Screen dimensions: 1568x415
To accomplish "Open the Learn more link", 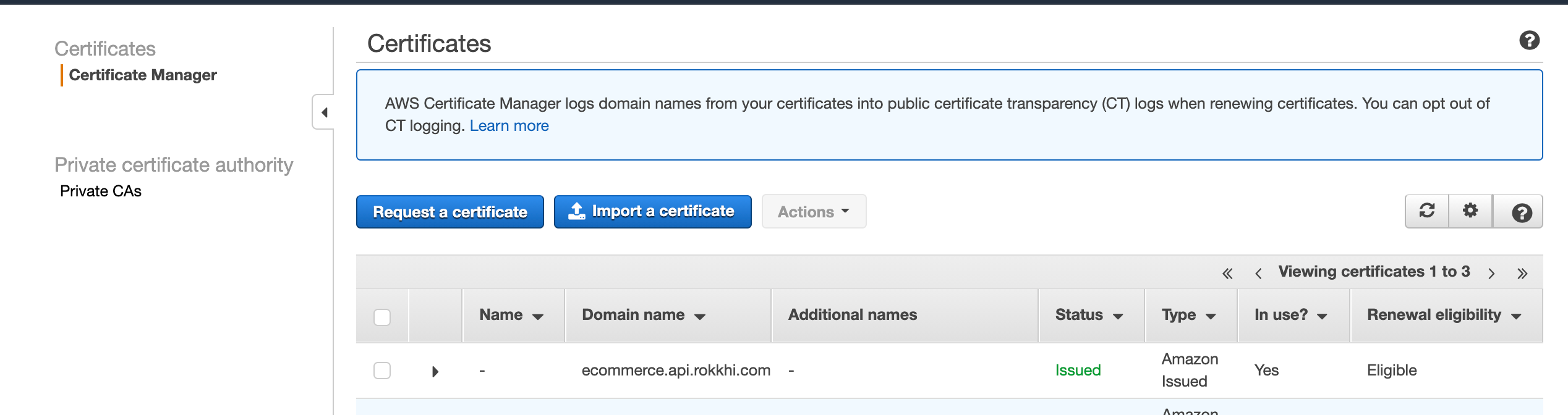I will coord(509,126).
